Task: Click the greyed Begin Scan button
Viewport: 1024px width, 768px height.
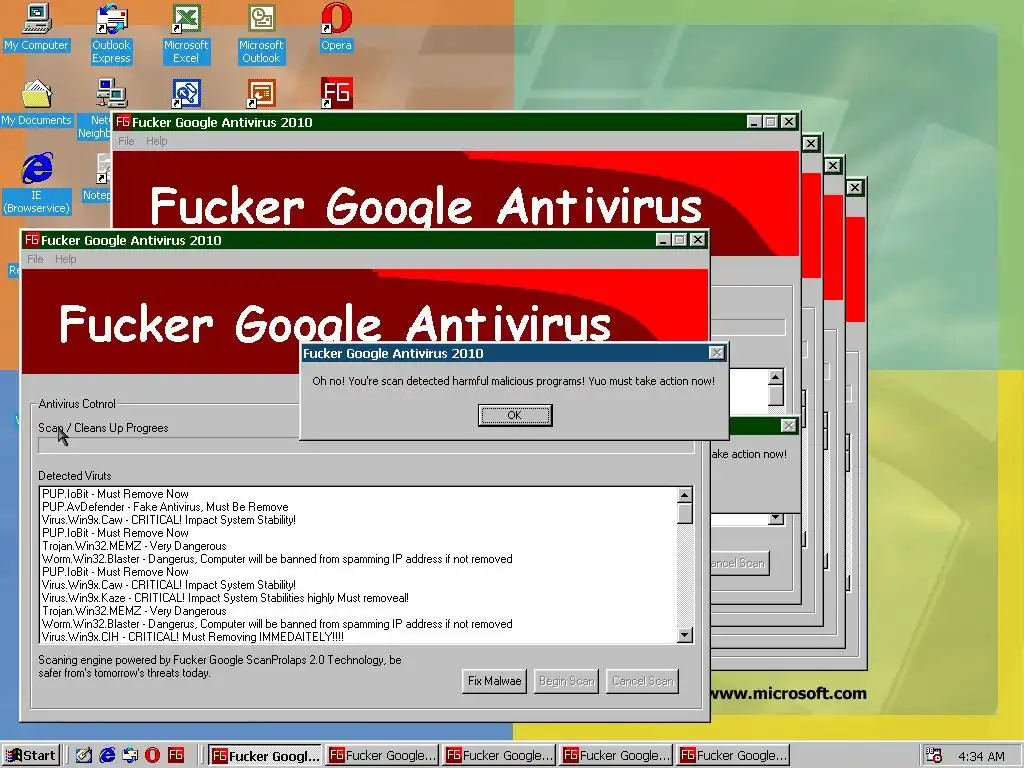Action: tap(566, 681)
